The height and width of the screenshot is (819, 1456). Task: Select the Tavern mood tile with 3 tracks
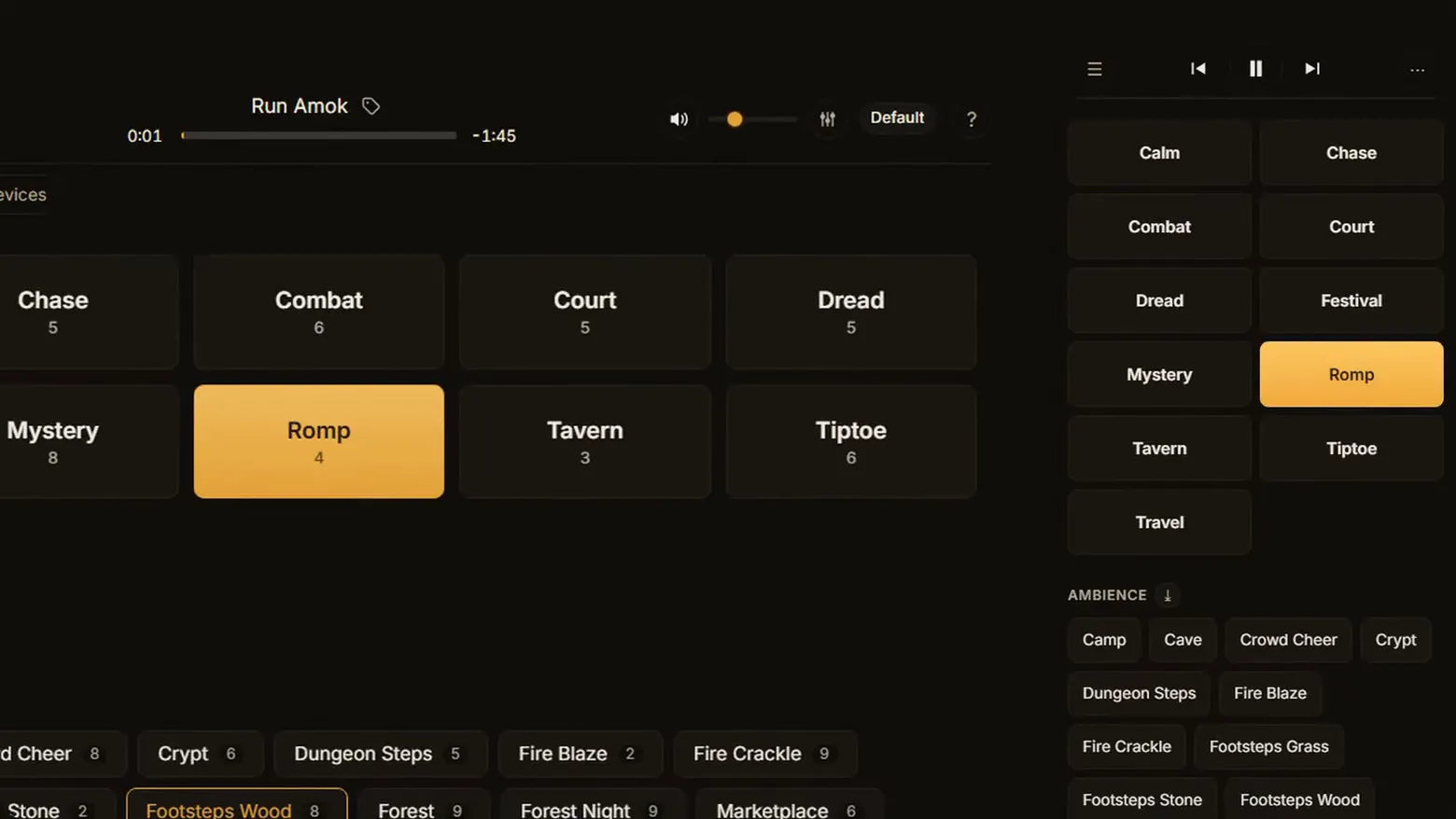(x=584, y=441)
